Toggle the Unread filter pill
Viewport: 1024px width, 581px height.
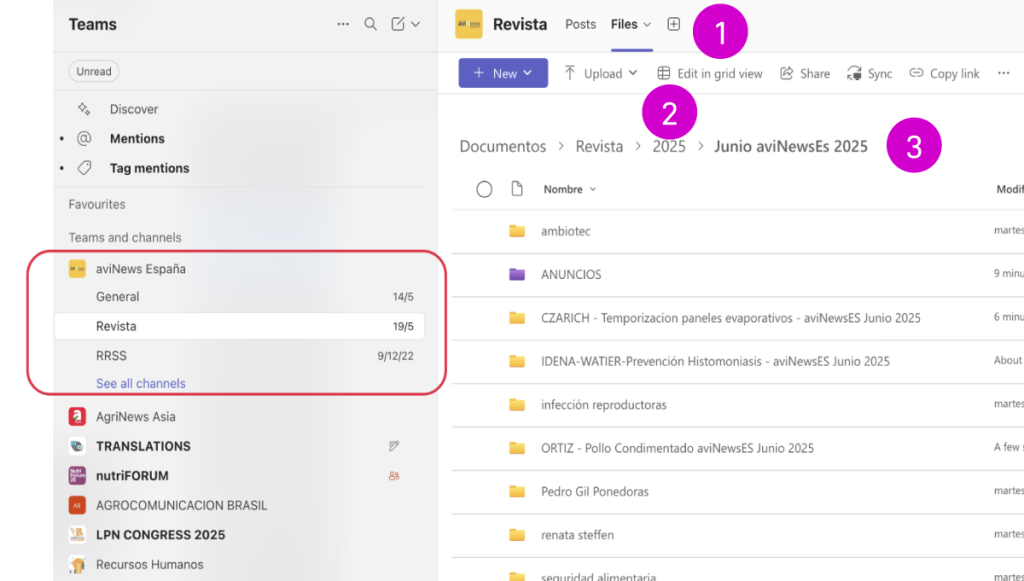[x=94, y=71]
